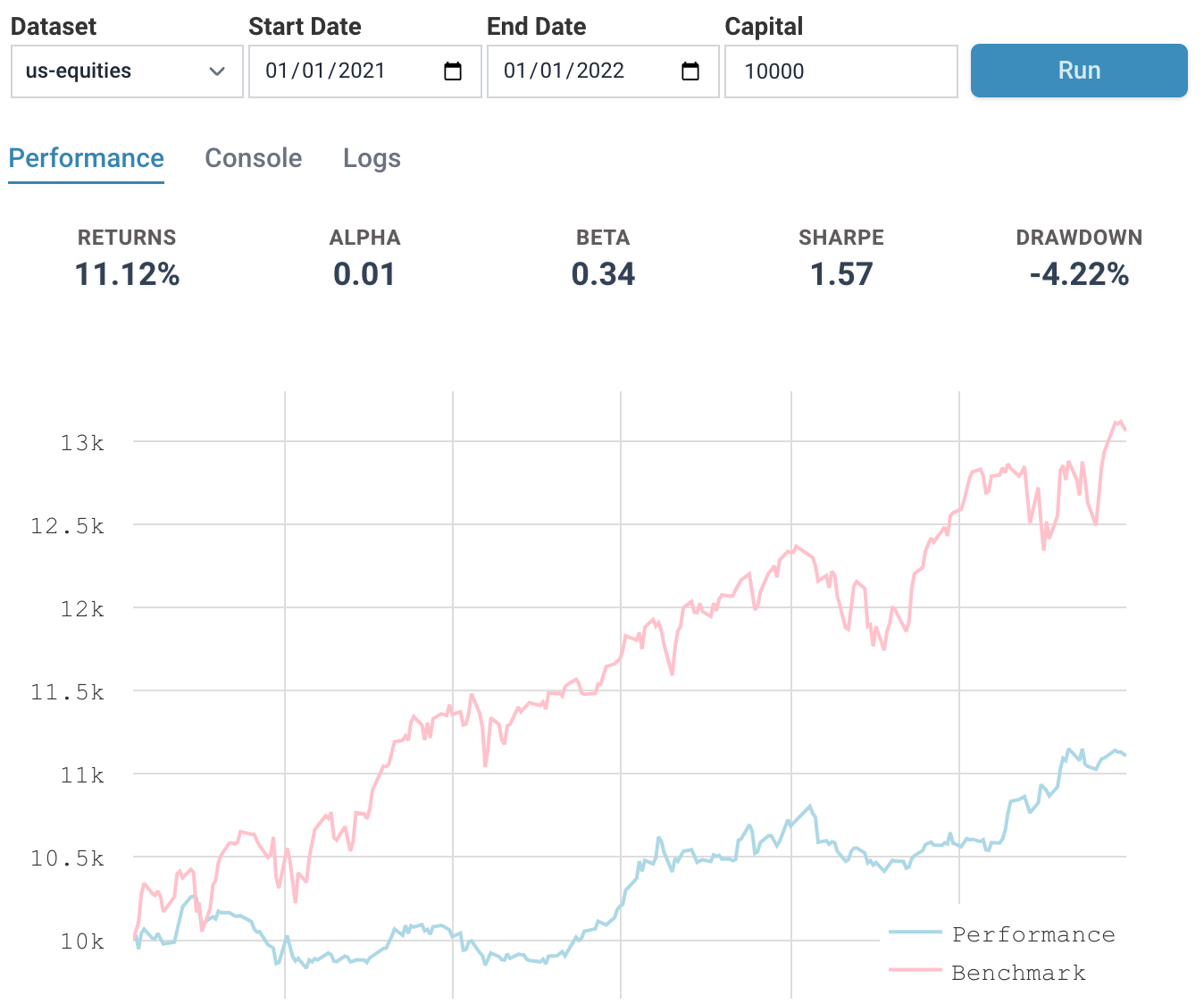1204x1004 pixels.
Task: Expand the Dataset dropdown chevron
Action: (217, 71)
